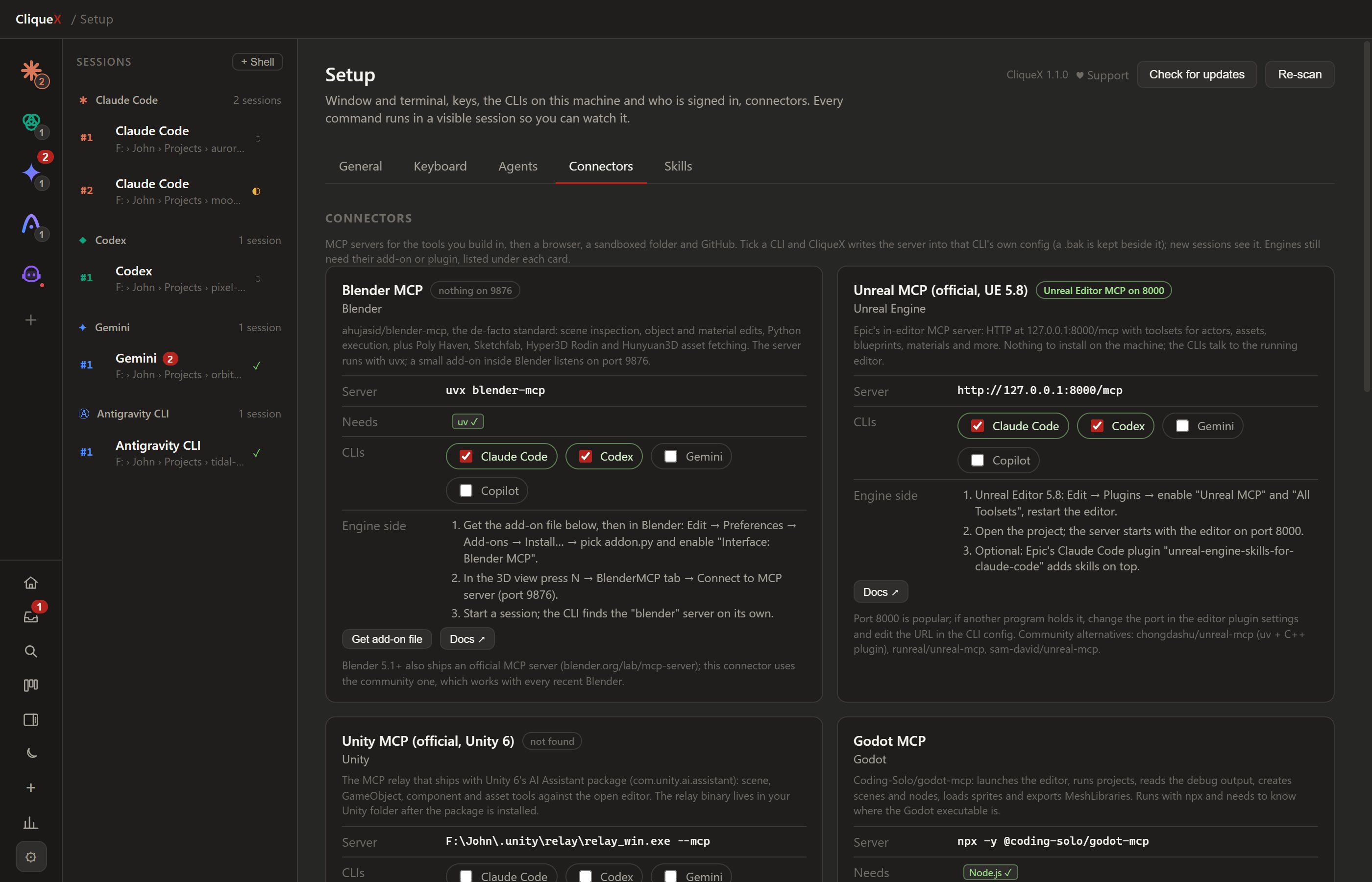The width and height of the screenshot is (1372, 882).
Task: Switch to the Skills tab
Action: point(678,166)
